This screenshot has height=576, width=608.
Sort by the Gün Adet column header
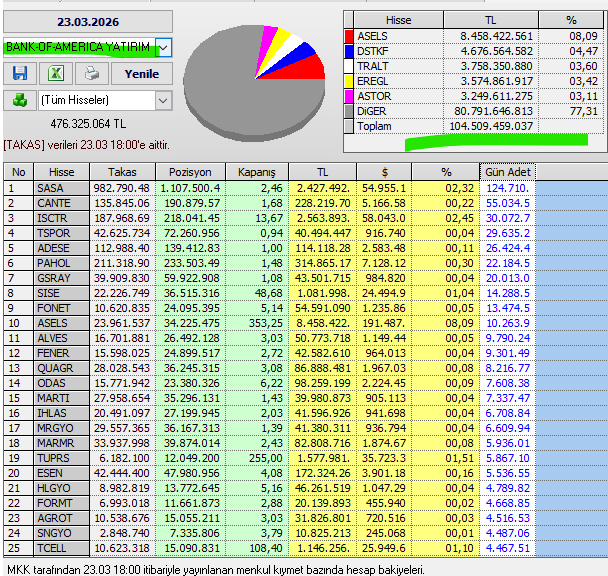(508, 172)
